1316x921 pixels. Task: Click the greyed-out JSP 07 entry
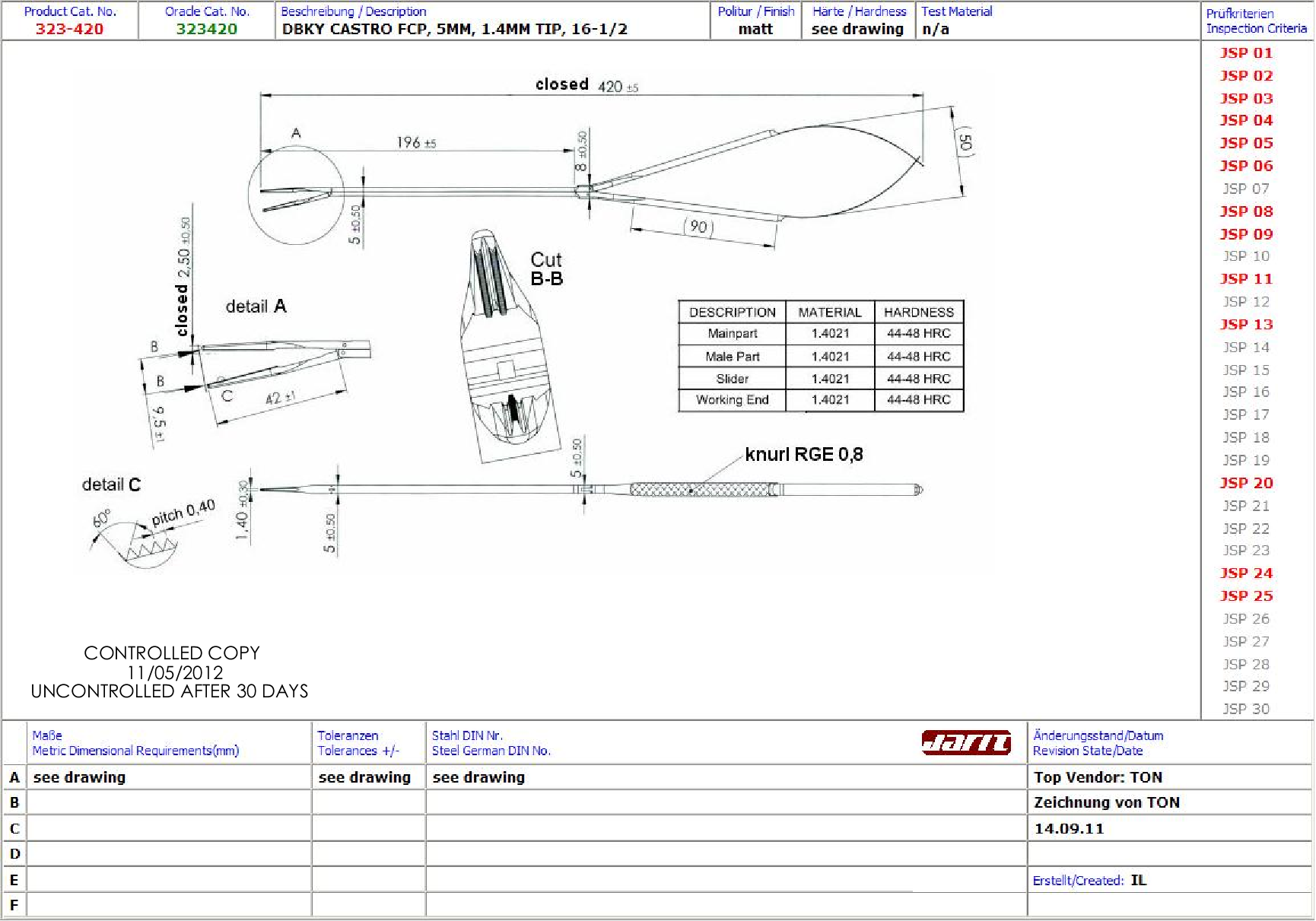(x=1245, y=189)
